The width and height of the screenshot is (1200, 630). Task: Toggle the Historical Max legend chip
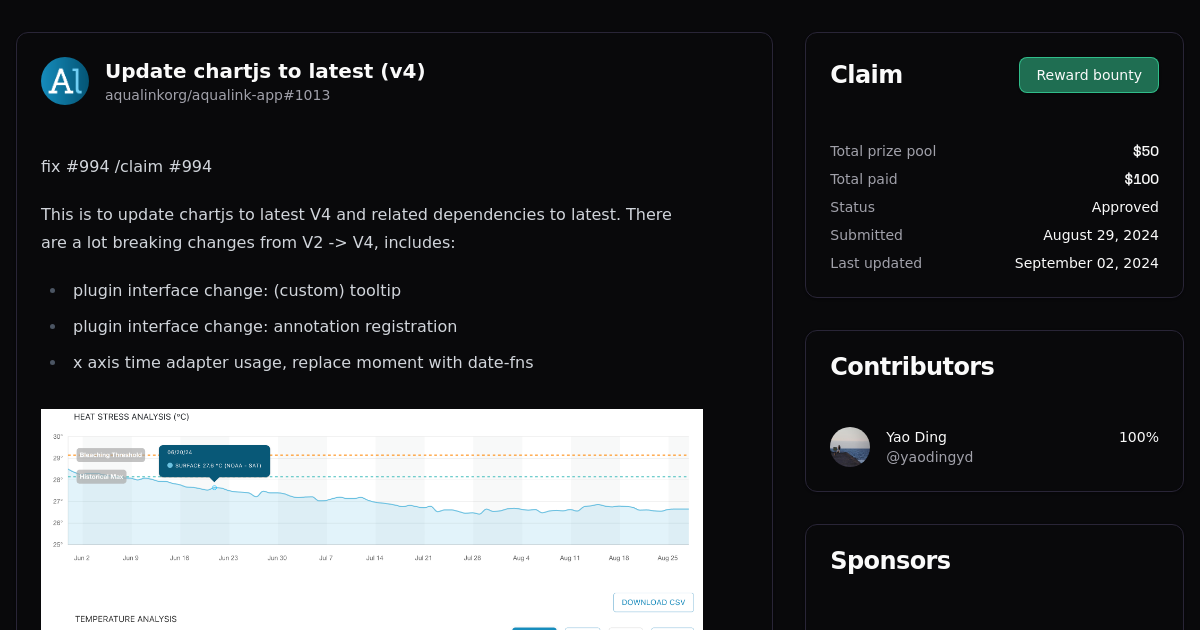(102, 476)
